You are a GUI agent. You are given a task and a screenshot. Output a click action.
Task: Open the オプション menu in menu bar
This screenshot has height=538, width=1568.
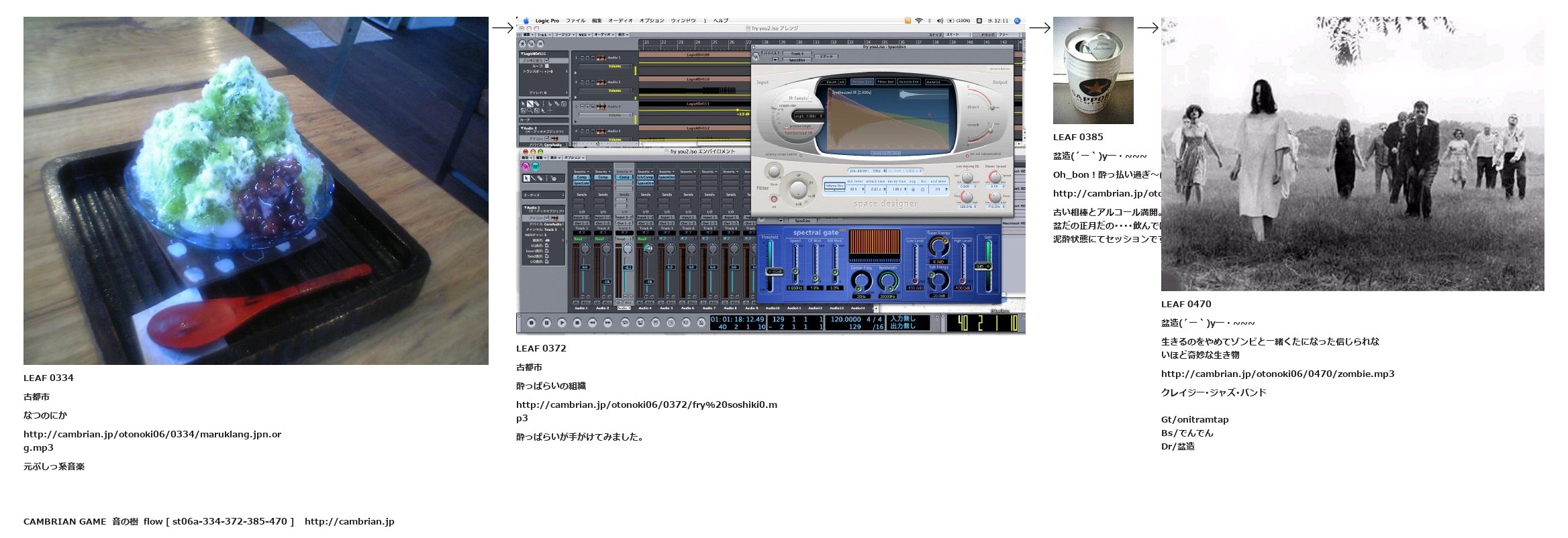pos(652,21)
